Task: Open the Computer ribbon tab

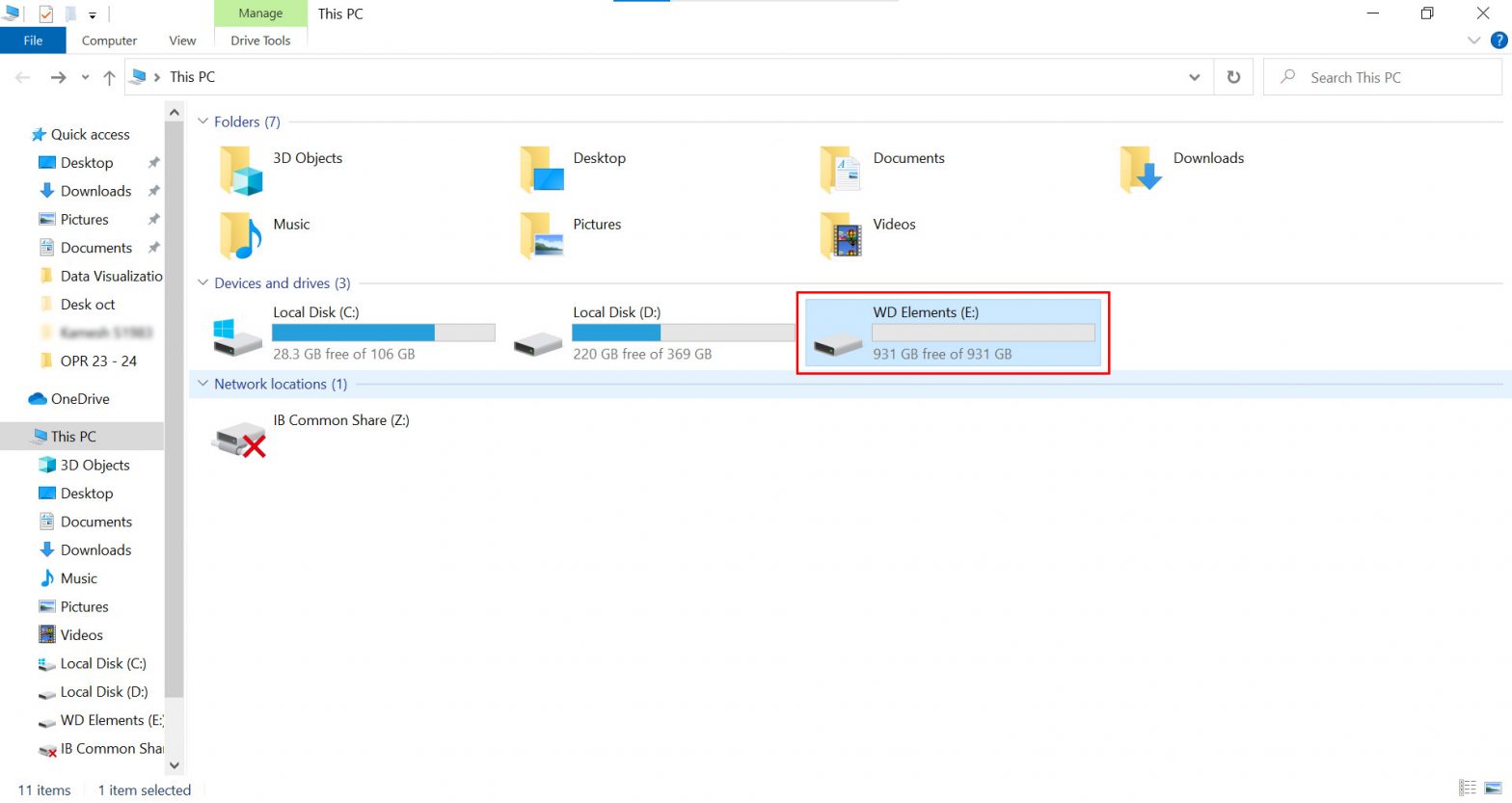Action: 109,40
